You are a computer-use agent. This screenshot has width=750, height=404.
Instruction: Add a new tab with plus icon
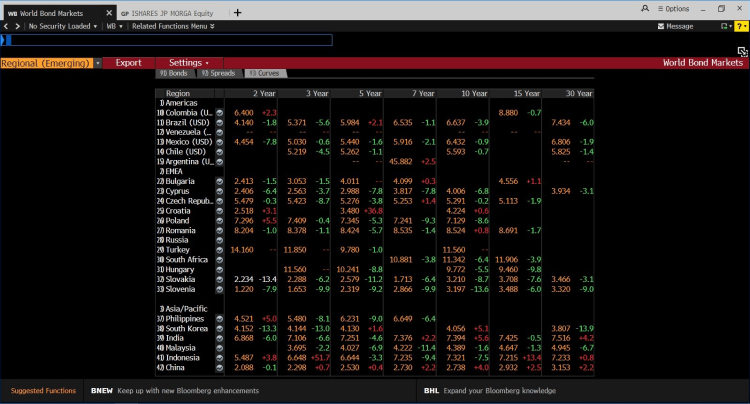(237, 13)
